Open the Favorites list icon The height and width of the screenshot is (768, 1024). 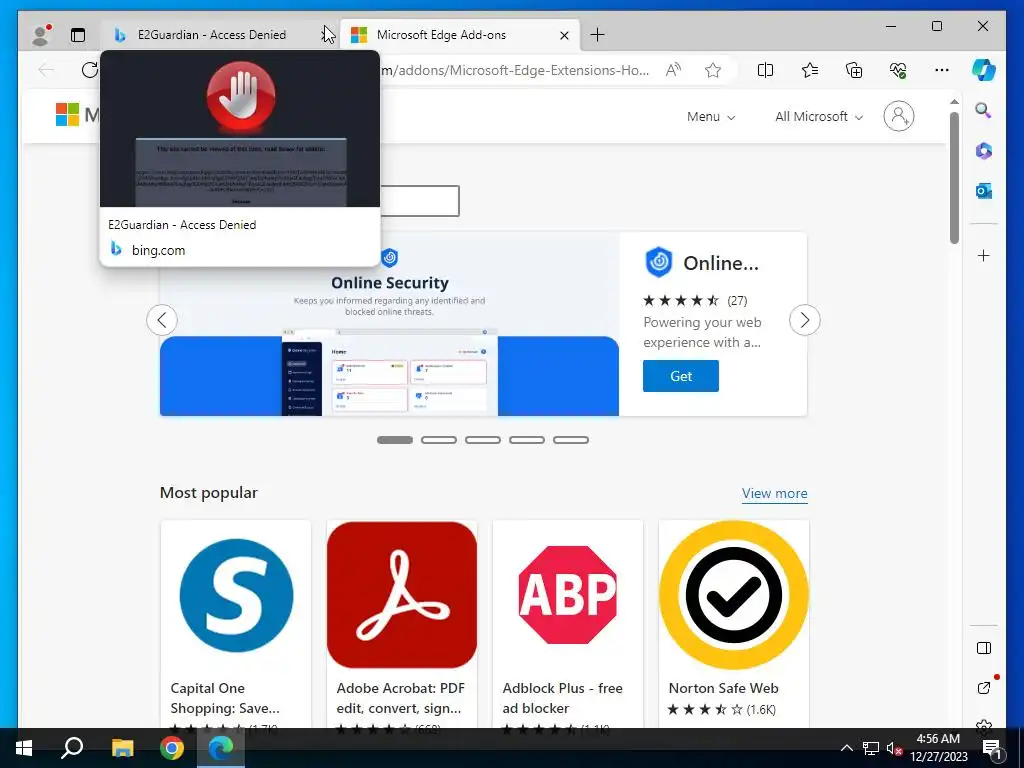tap(810, 70)
